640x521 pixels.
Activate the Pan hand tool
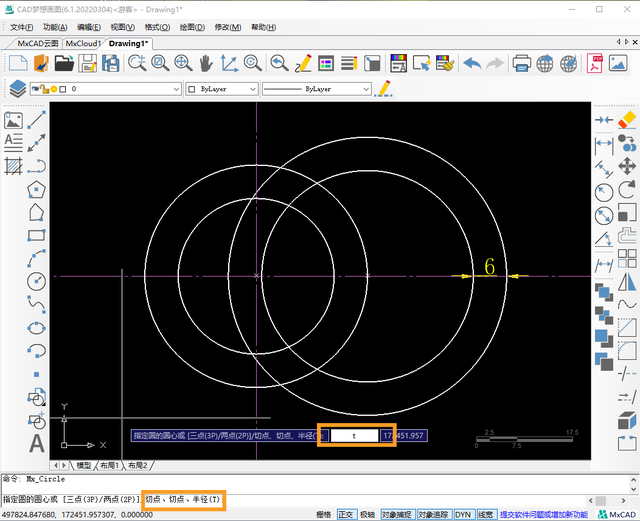click(x=206, y=63)
